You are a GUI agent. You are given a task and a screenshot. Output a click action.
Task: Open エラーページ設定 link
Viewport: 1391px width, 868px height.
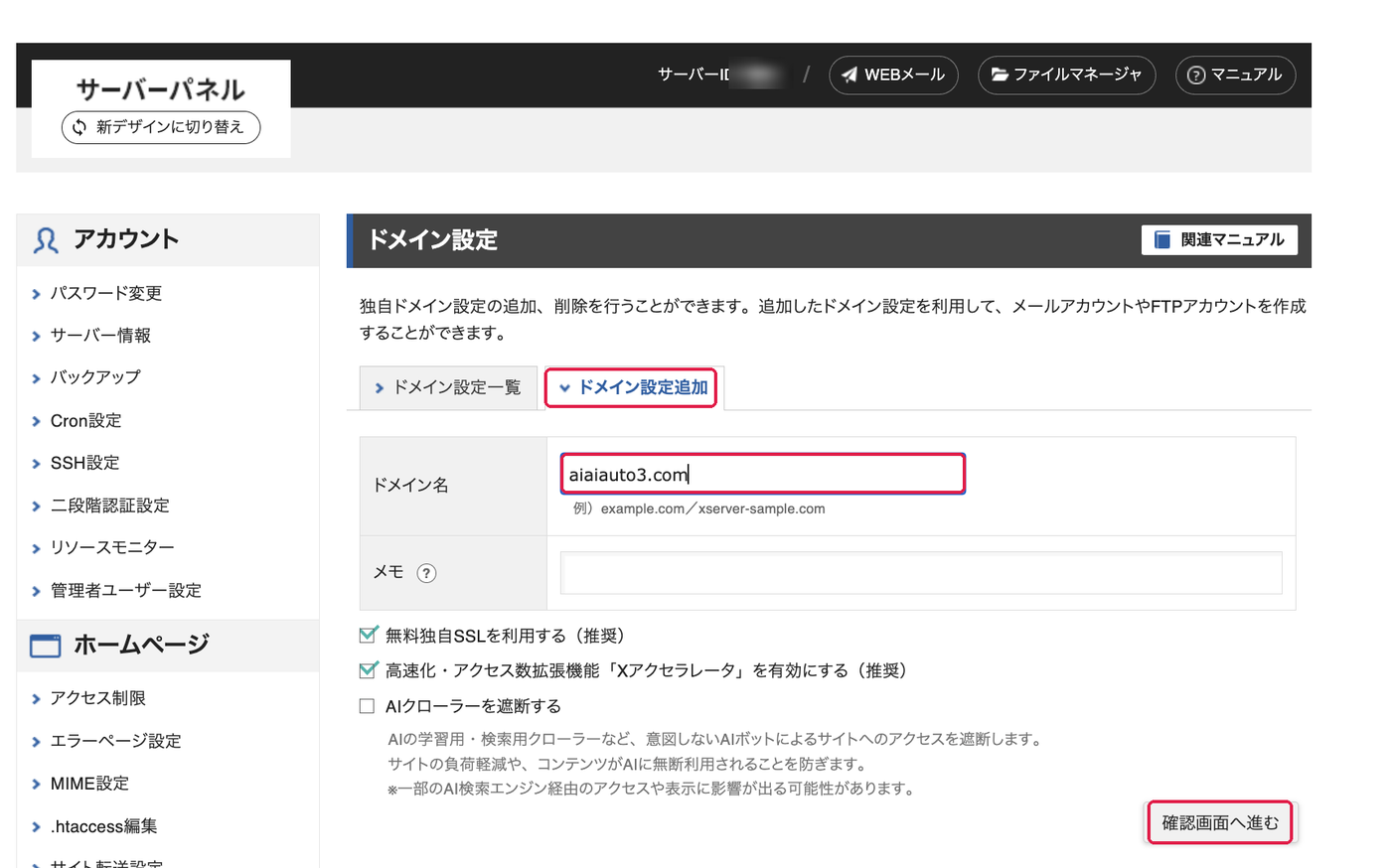pyautogui.click(x=115, y=741)
